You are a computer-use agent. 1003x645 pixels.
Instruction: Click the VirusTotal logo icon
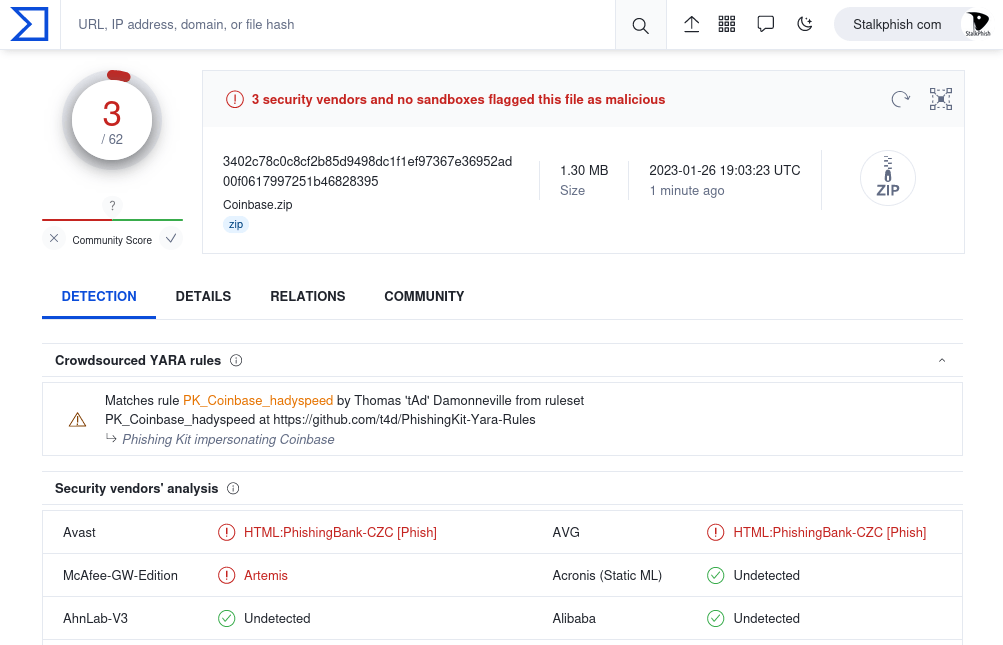coord(29,24)
